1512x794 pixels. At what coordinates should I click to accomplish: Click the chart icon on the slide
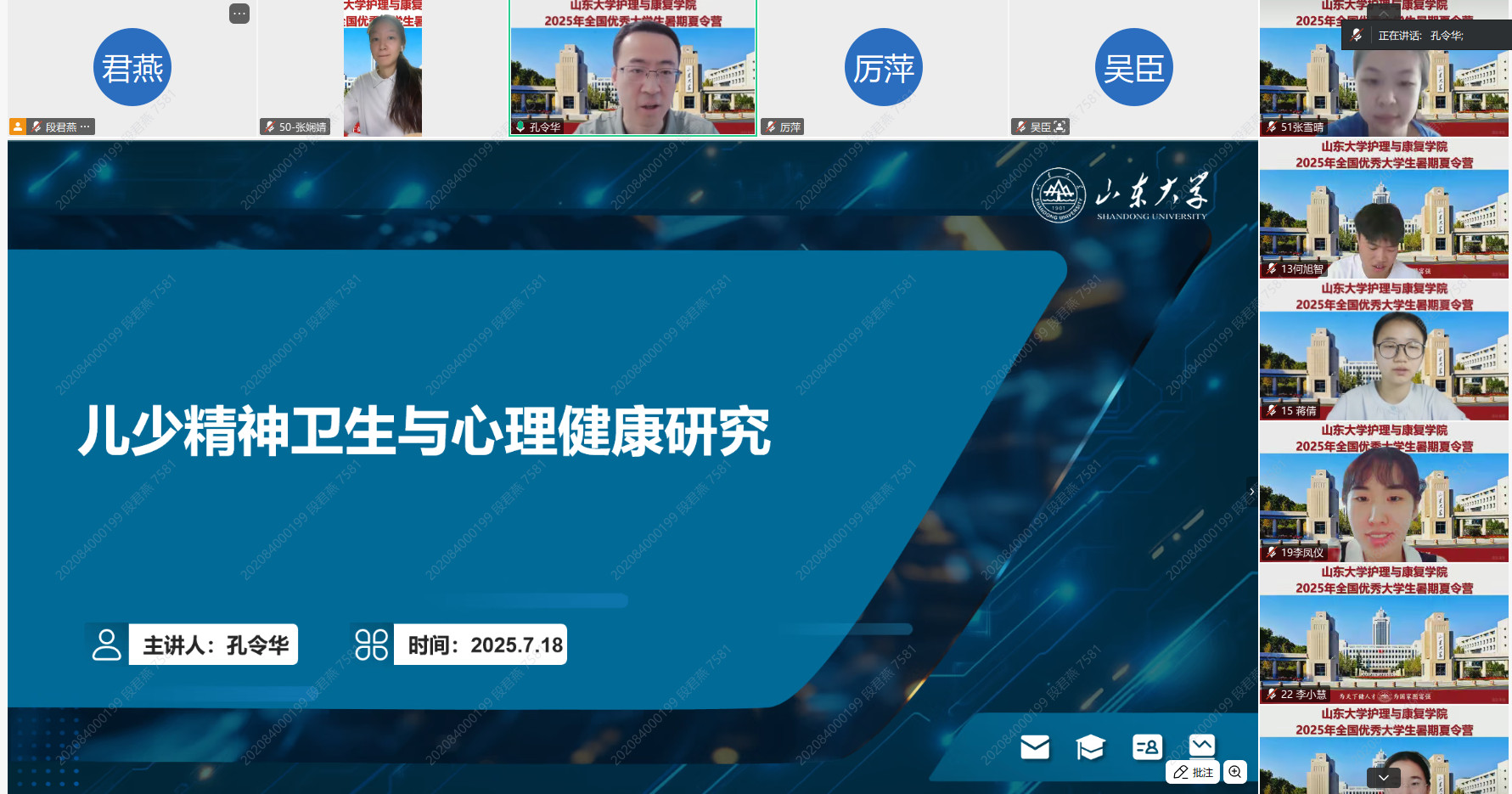[x=1202, y=745]
